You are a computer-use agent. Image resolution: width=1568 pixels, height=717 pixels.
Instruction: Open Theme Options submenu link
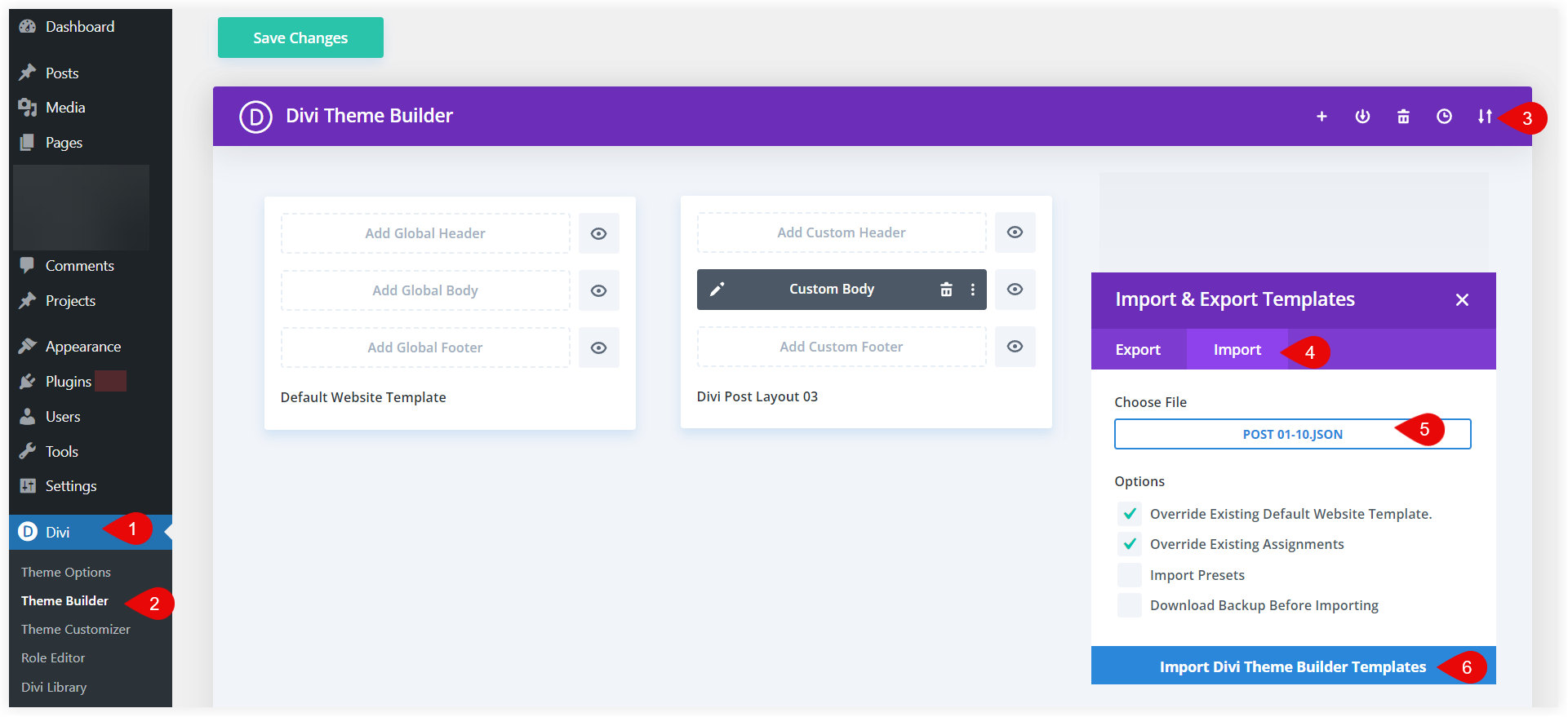tap(66, 572)
